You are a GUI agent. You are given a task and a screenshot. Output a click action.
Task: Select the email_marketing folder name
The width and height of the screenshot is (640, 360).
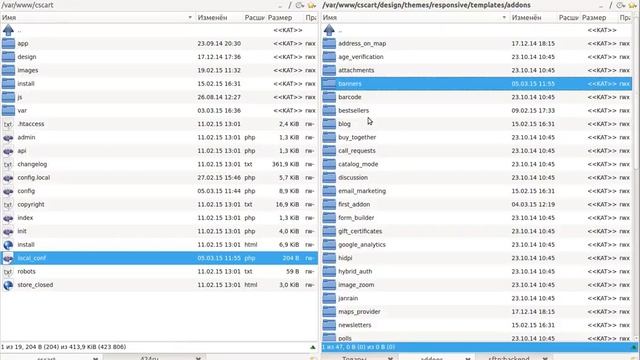click(x=362, y=191)
